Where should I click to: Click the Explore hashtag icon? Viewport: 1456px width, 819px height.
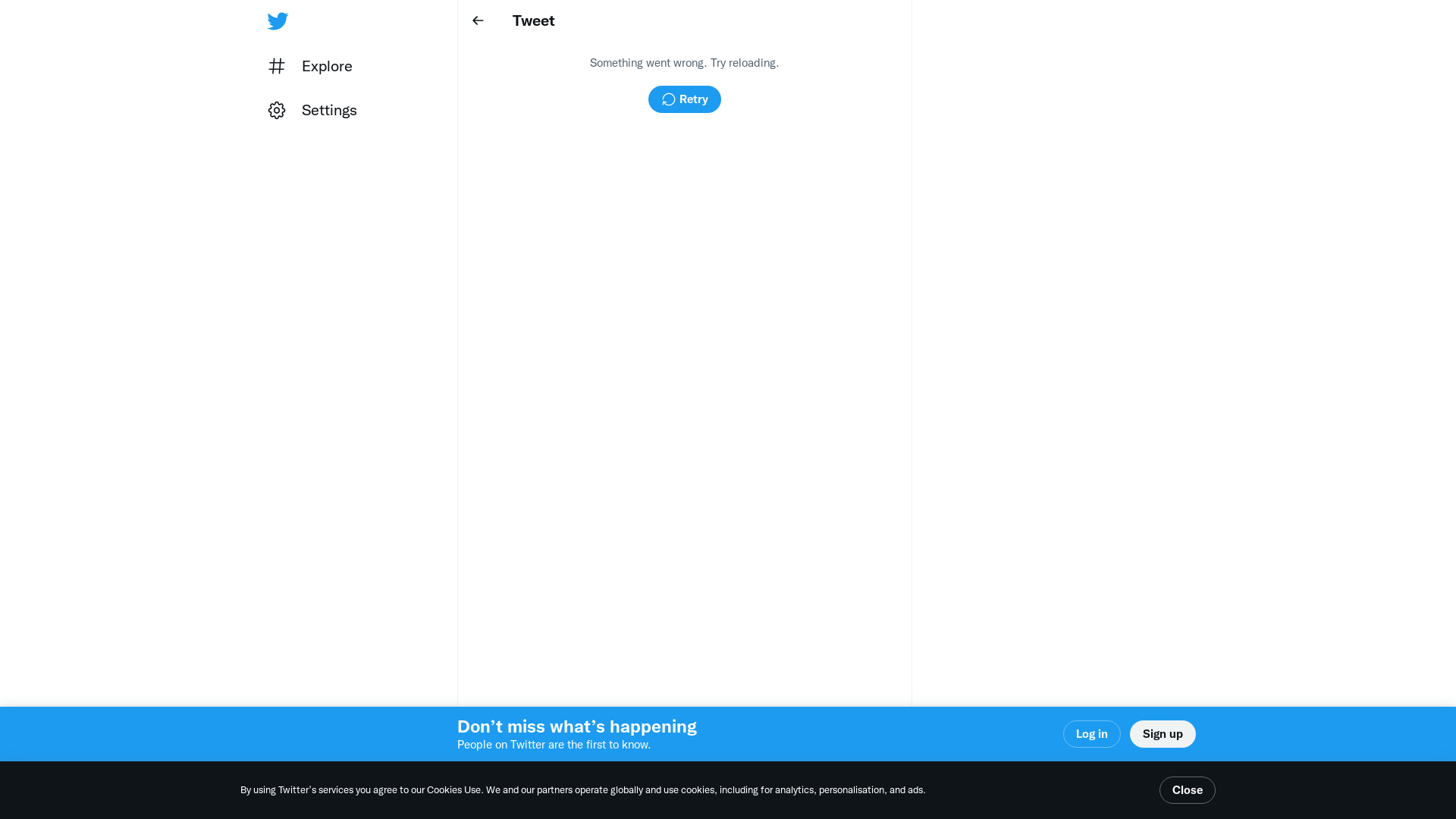[277, 66]
